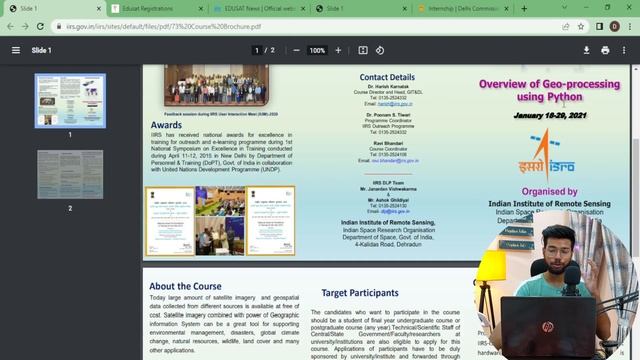The width and height of the screenshot is (640, 360).
Task: Click Ravi Bhandari's email link
Action: pyautogui.click(x=395, y=161)
